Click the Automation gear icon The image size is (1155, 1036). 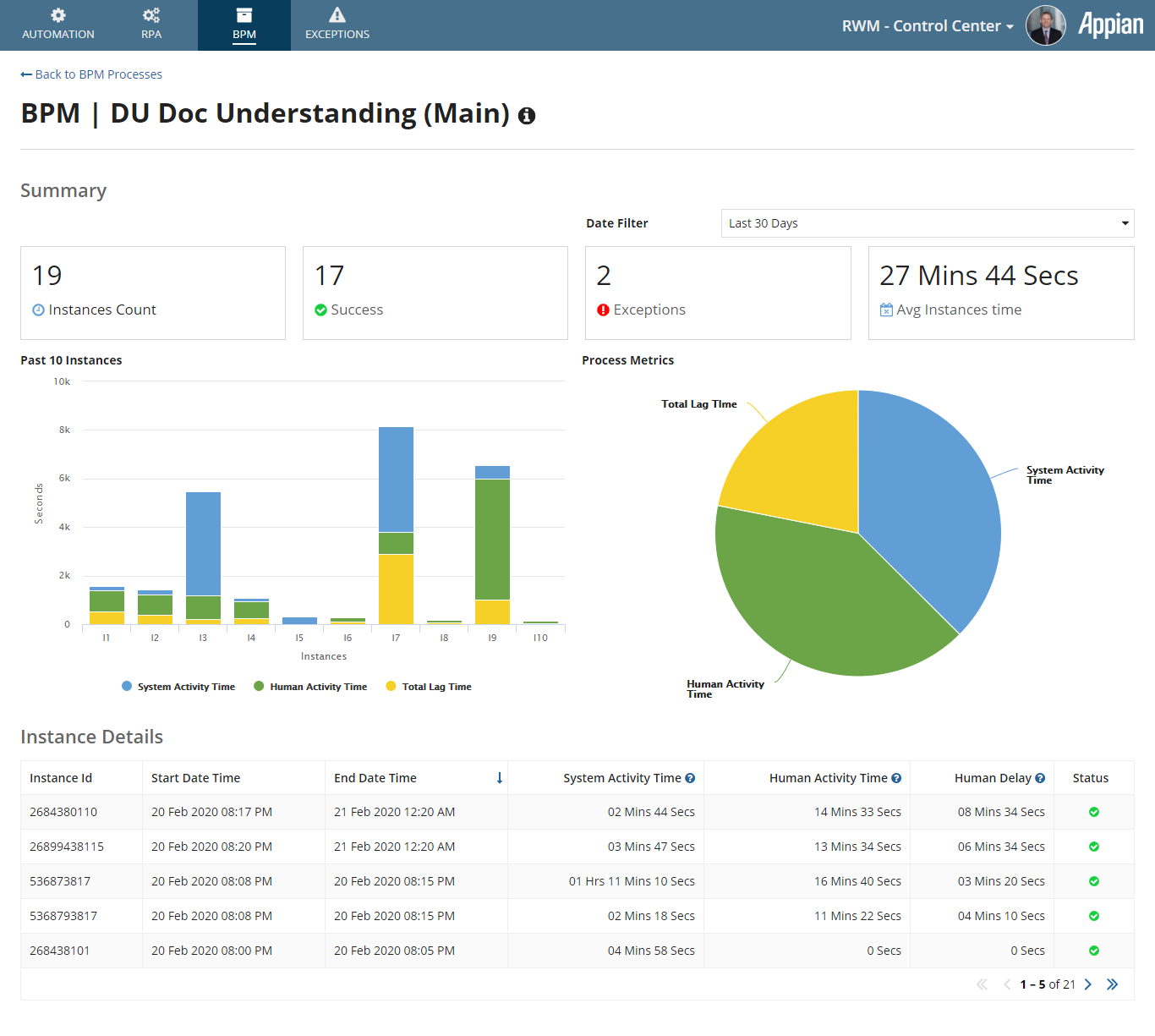pos(58,15)
